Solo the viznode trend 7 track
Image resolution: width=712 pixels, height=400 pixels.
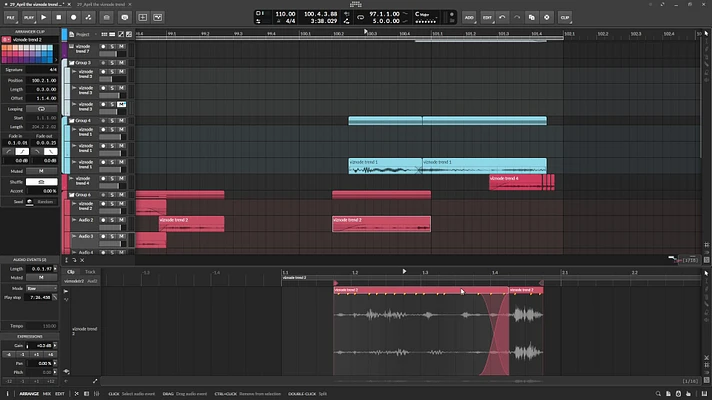(112, 46)
